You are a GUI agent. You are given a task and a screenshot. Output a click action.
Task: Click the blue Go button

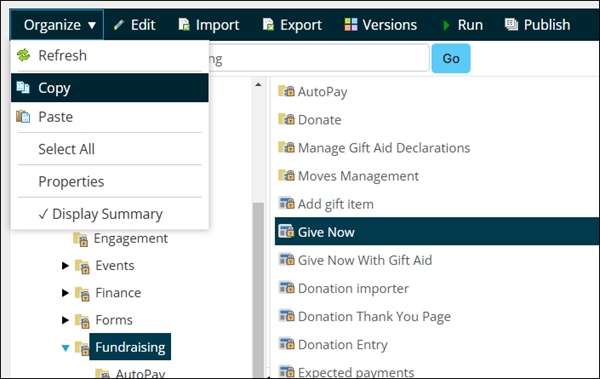(x=451, y=58)
